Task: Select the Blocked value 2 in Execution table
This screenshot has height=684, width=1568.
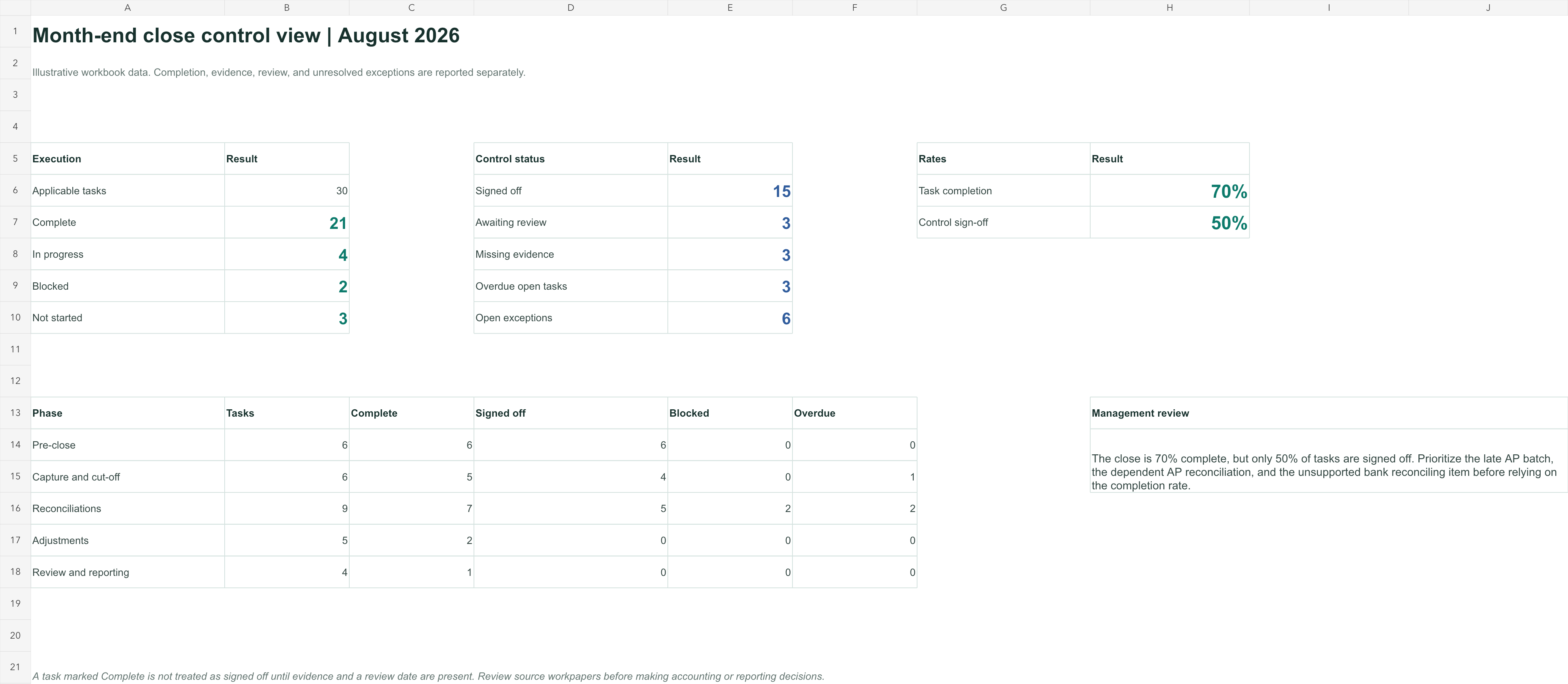Action: (x=287, y=286)
